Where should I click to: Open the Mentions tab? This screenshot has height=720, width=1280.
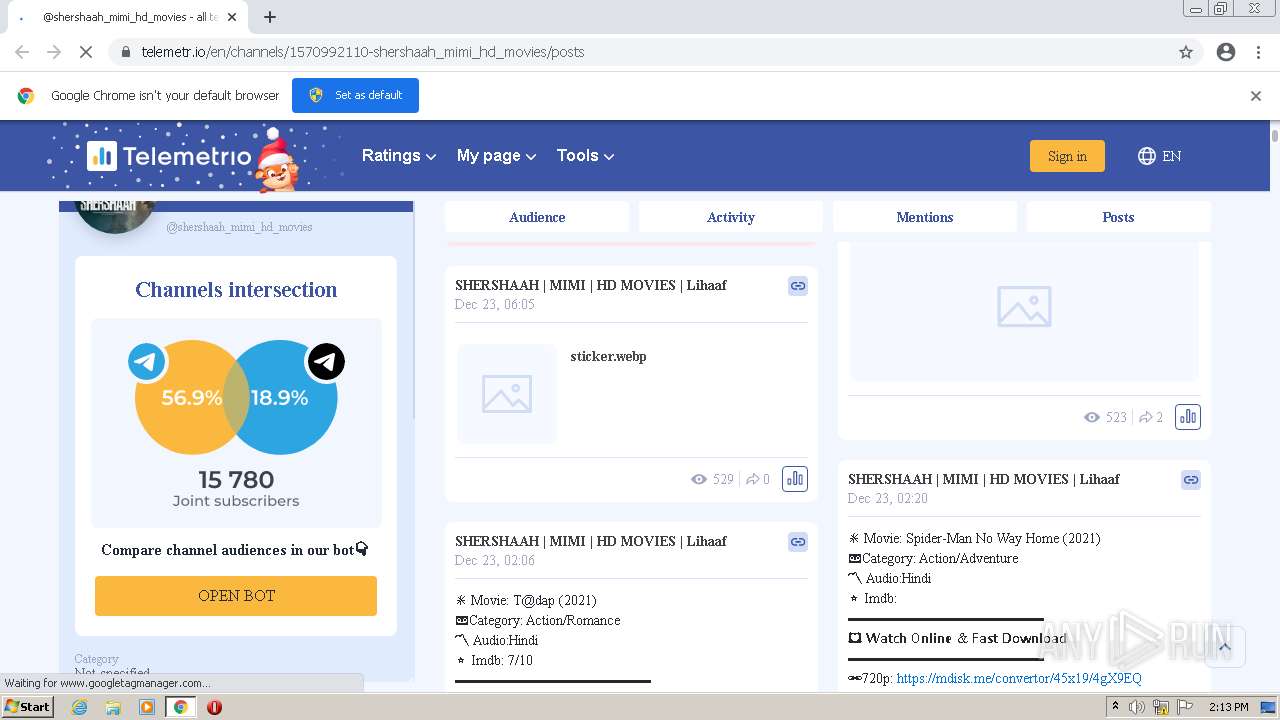[x=924, y=217]
